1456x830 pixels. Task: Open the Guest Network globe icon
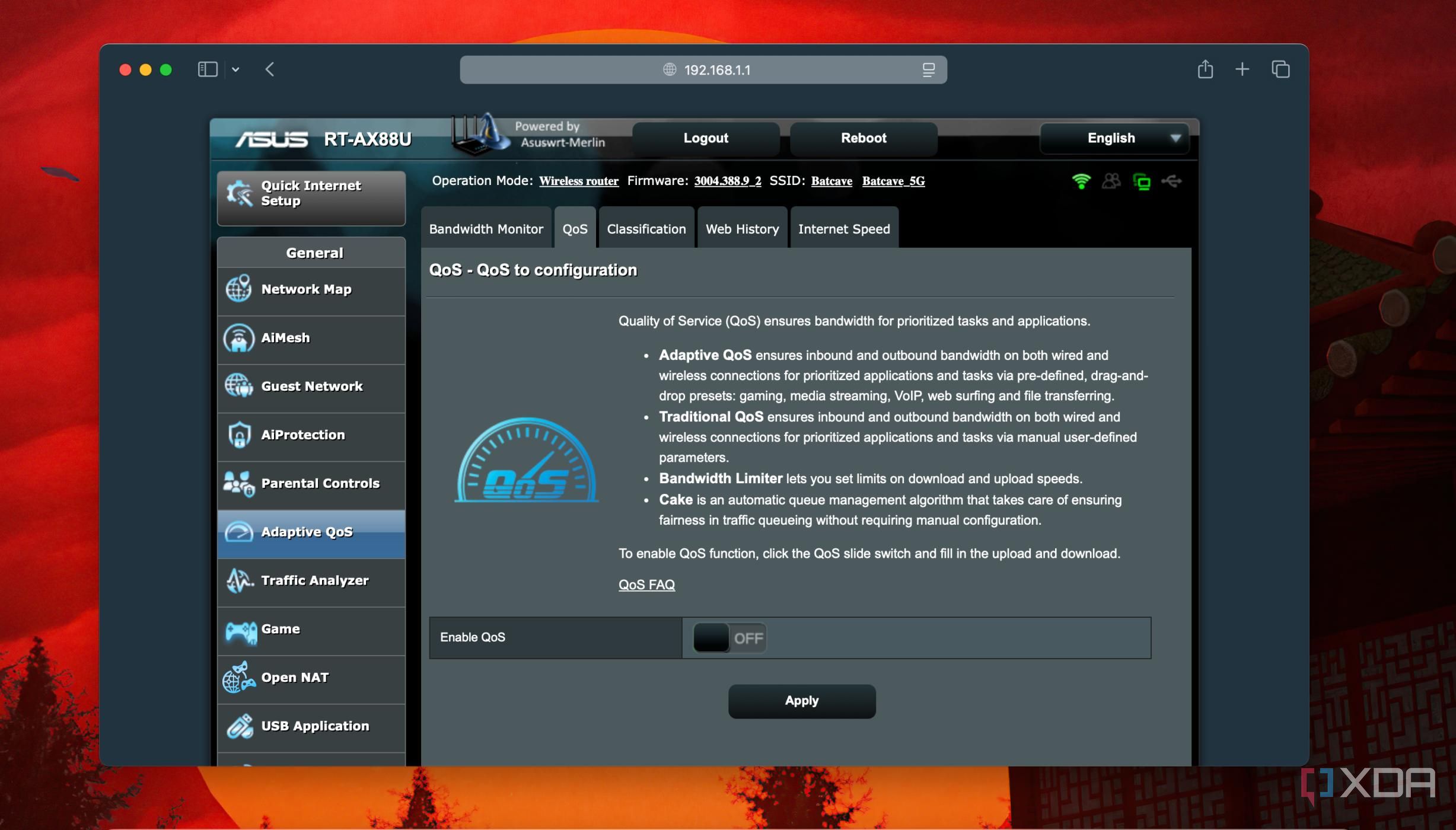tap(239, 387)
